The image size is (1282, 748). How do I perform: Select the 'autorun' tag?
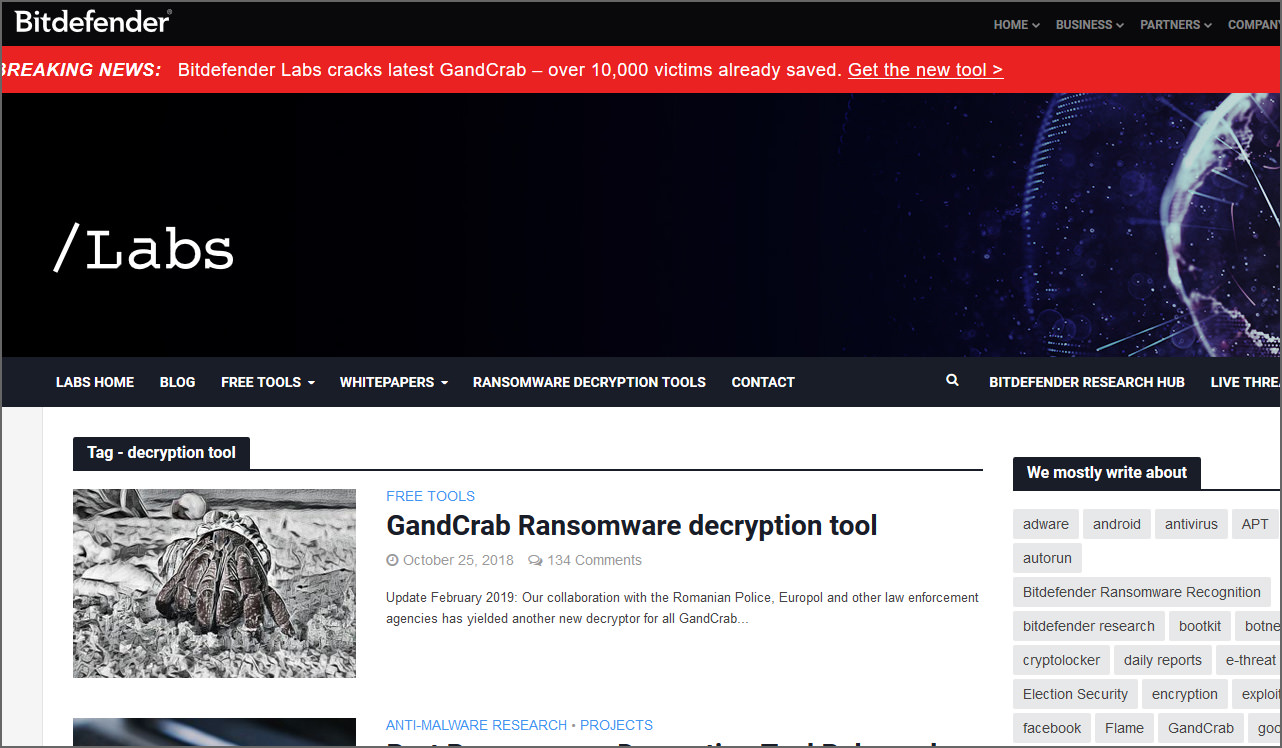tap(1047, 558)
